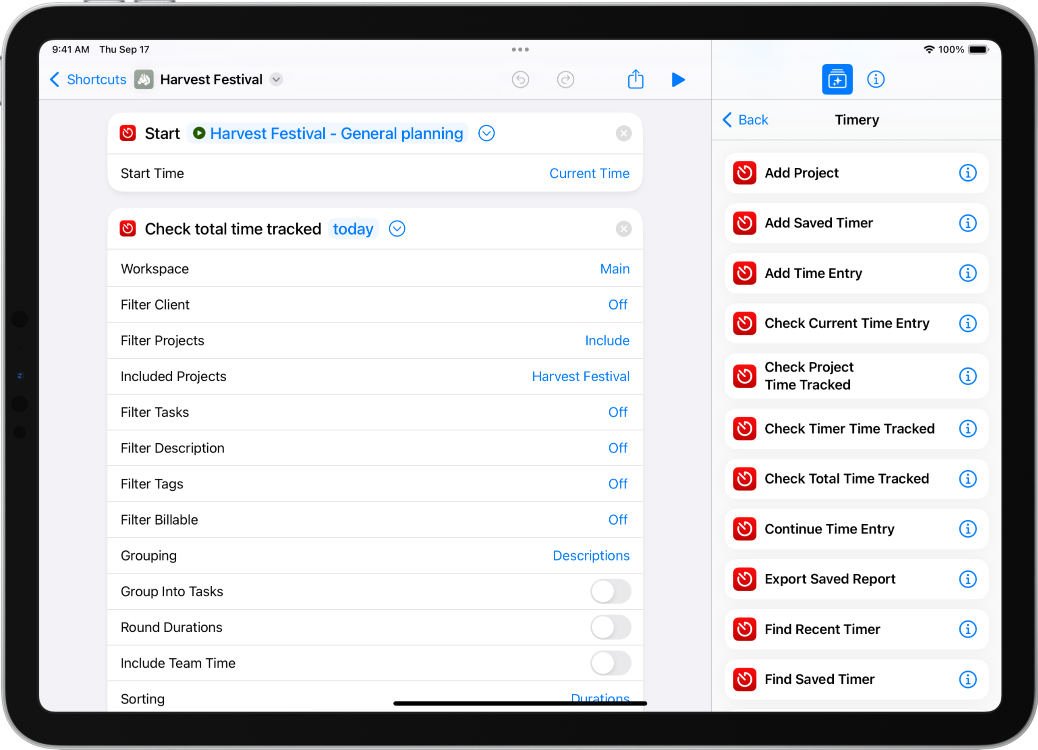Click Timery icon on Start action
This screenshot has width=1038, height=750.
[x=128, y=133]
